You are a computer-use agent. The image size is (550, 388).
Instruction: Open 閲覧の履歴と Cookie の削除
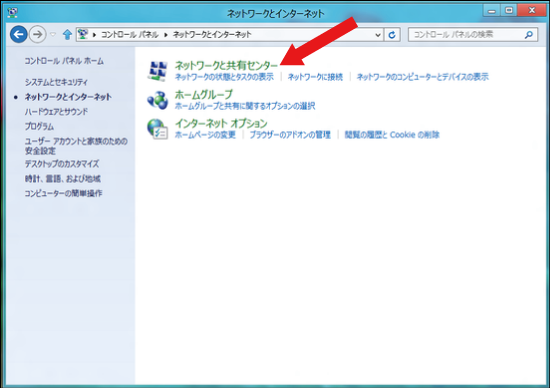(392, 135)
